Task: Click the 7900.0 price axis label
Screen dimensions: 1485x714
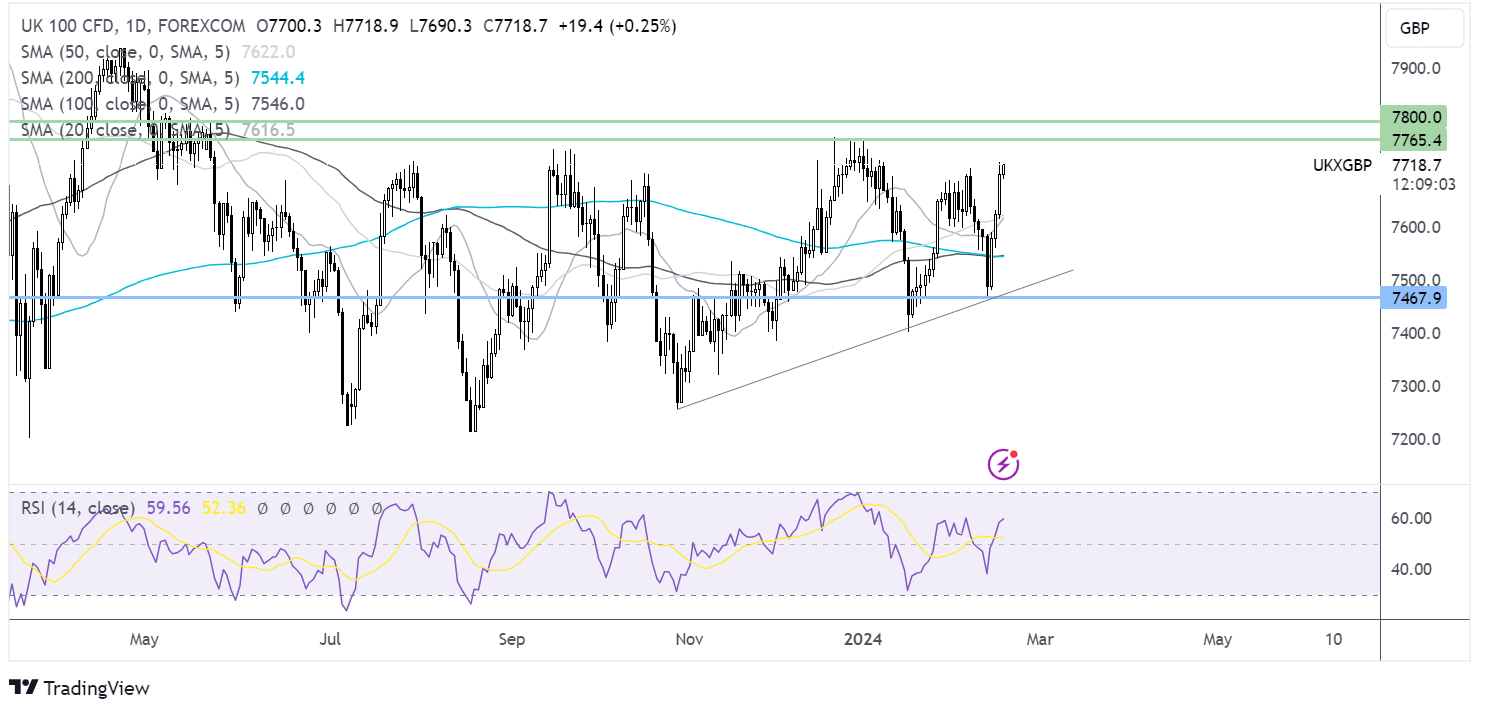Action: pos(1416,69)
